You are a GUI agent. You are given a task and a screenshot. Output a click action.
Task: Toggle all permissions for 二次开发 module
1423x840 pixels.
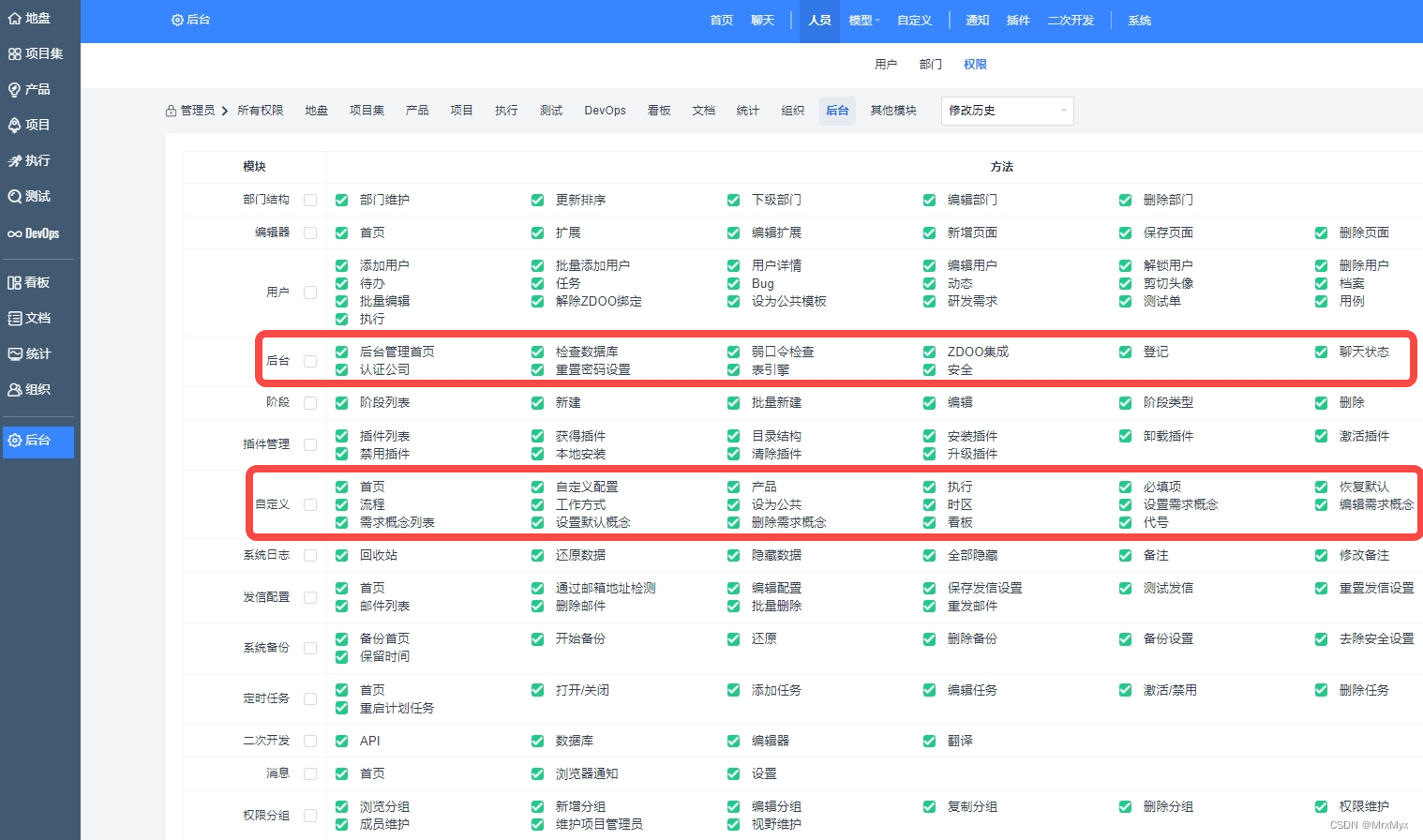pyautogui.click(x=310, y=741)
